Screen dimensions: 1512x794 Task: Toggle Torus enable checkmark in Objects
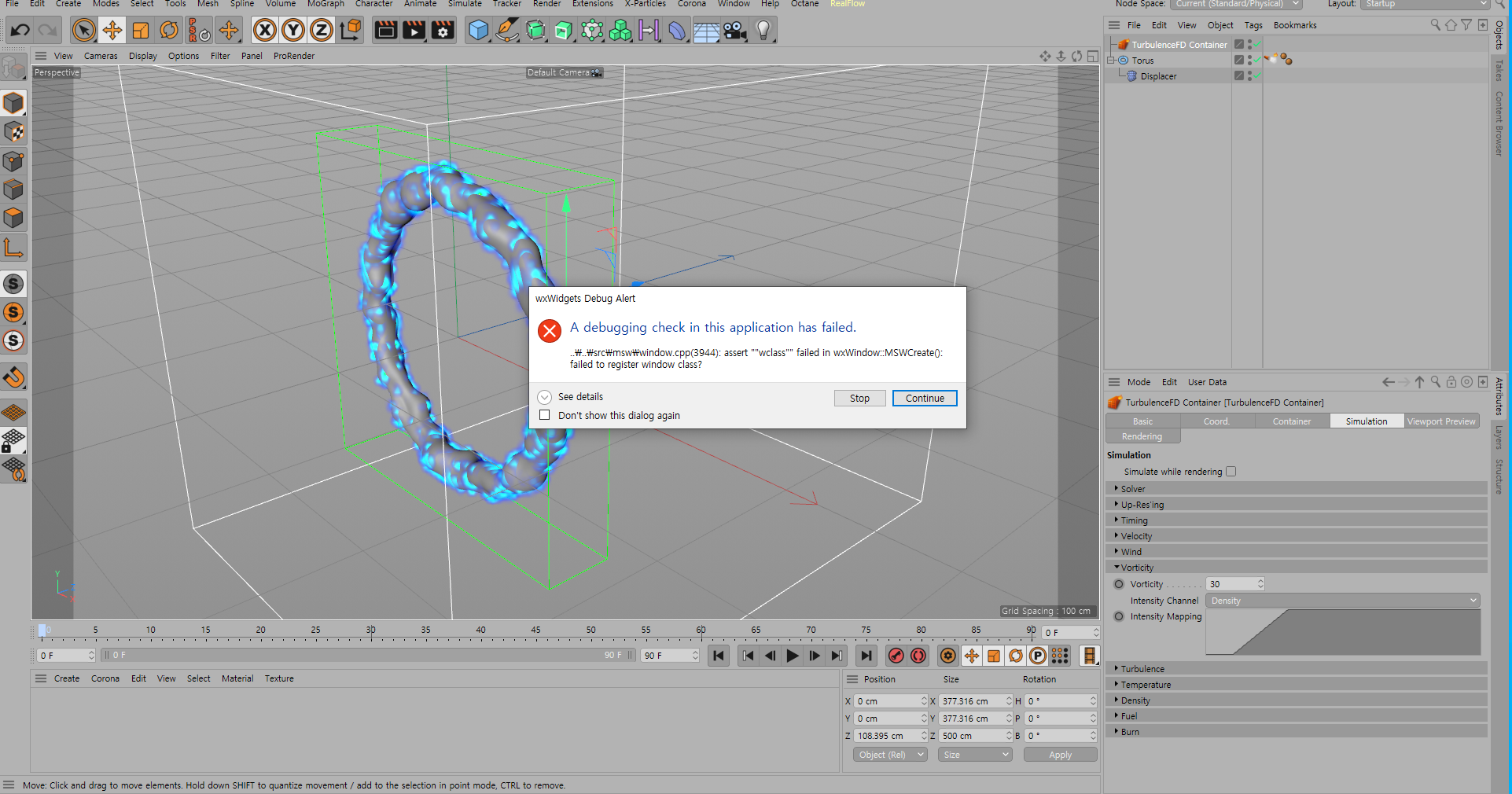[x=1257, y=61]
